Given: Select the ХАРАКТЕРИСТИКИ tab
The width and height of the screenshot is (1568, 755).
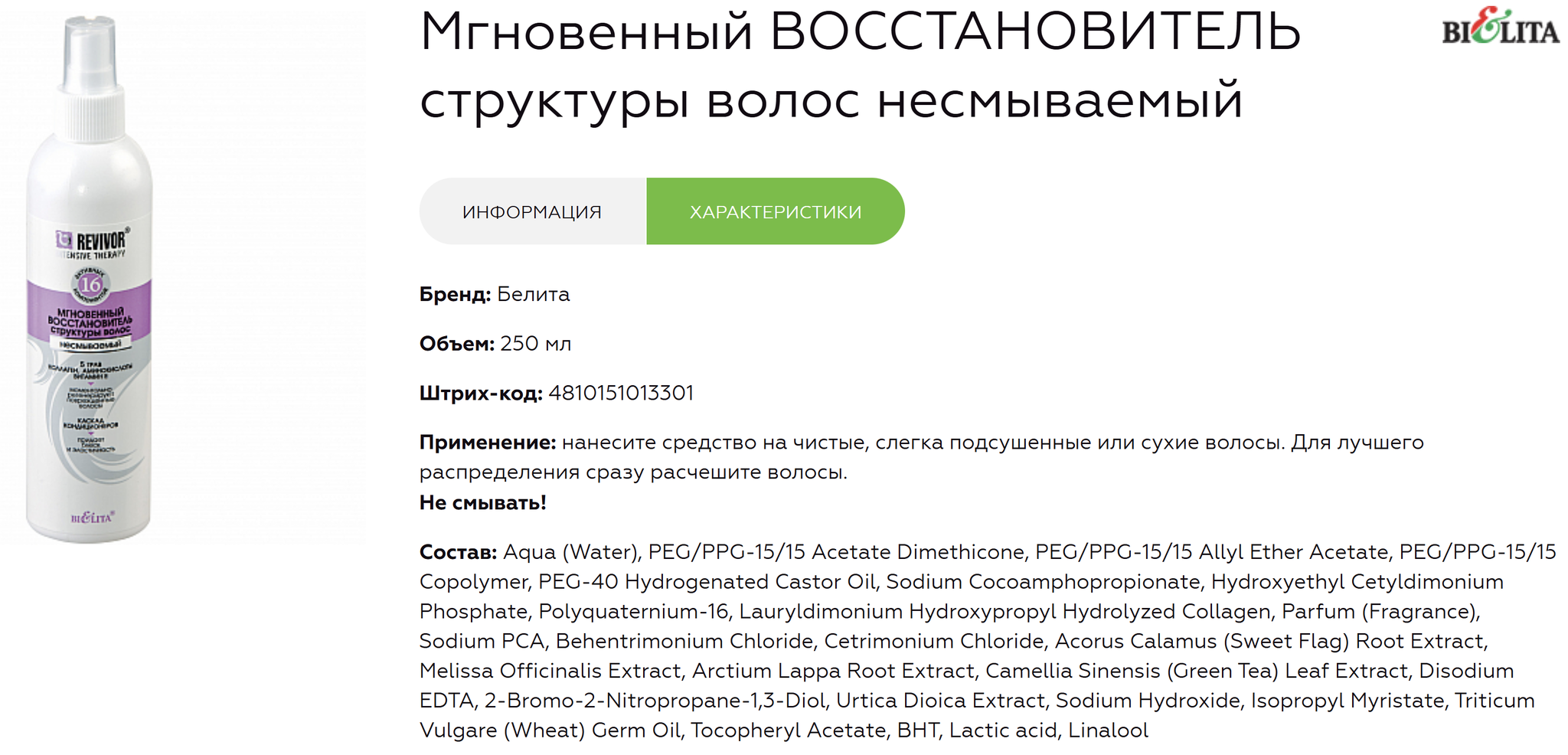Looking at the screenshot, I should tap(776, 211).
